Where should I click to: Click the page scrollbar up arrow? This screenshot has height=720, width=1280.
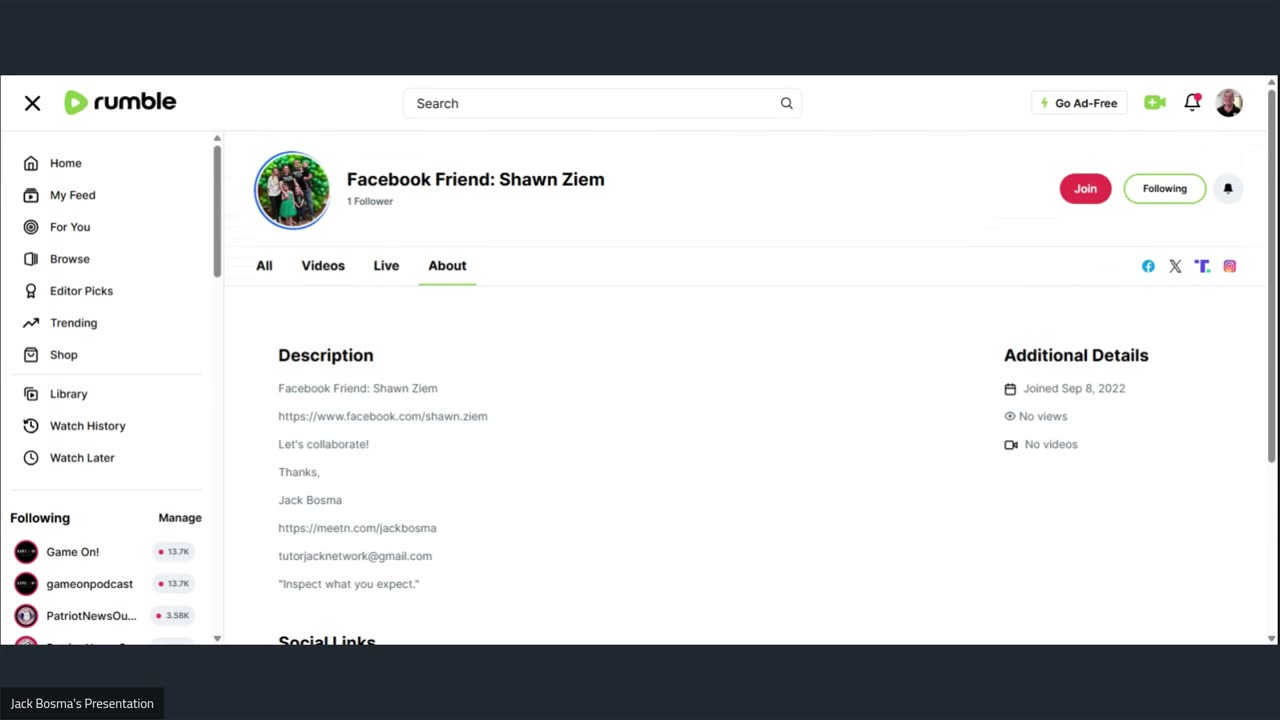[1271, 82]
